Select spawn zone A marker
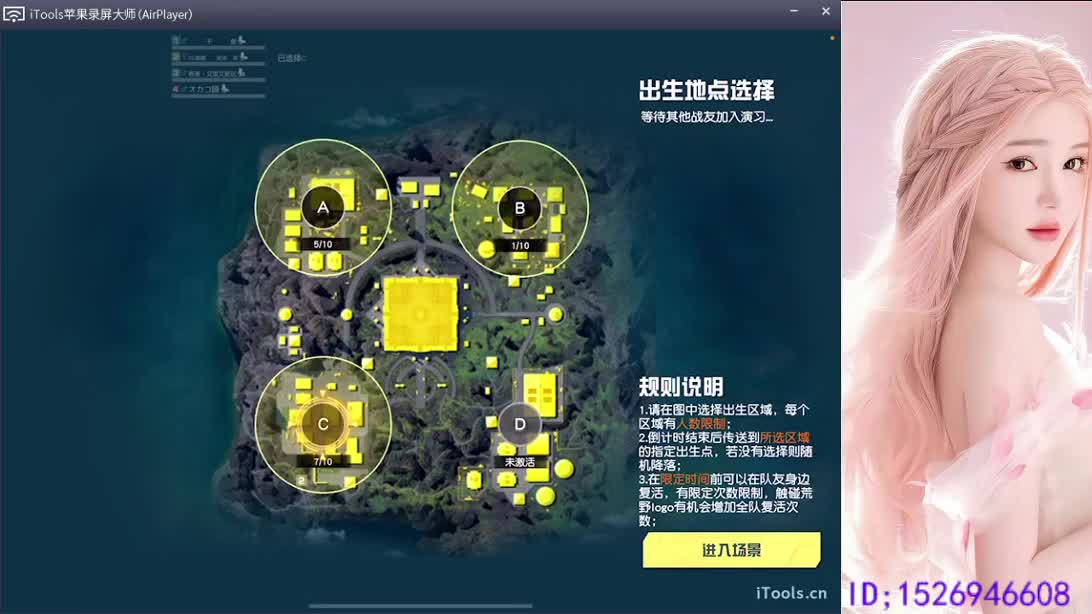 (322, 207)
